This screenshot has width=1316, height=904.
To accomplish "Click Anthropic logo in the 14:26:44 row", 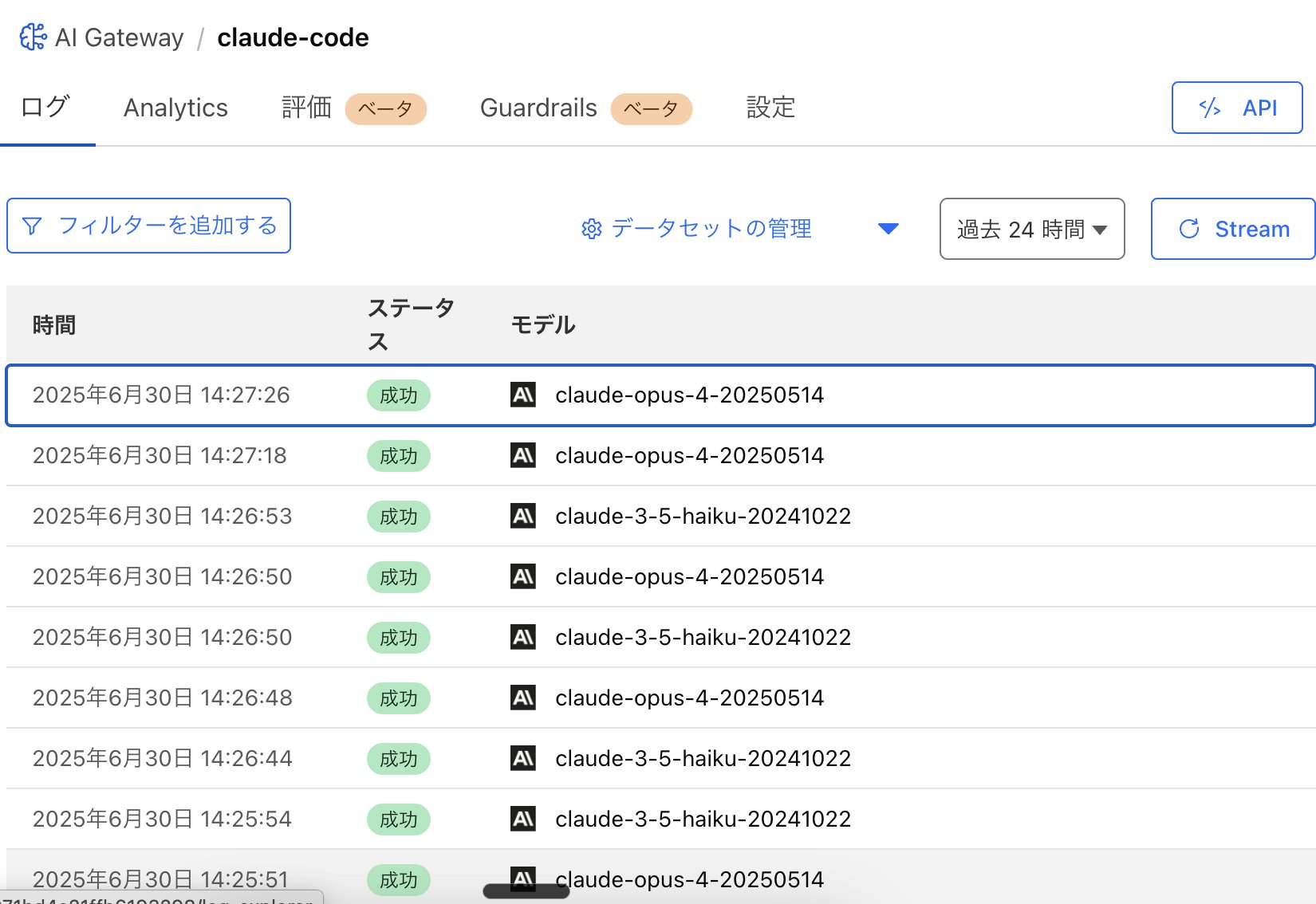I will [x=523, y=758].
